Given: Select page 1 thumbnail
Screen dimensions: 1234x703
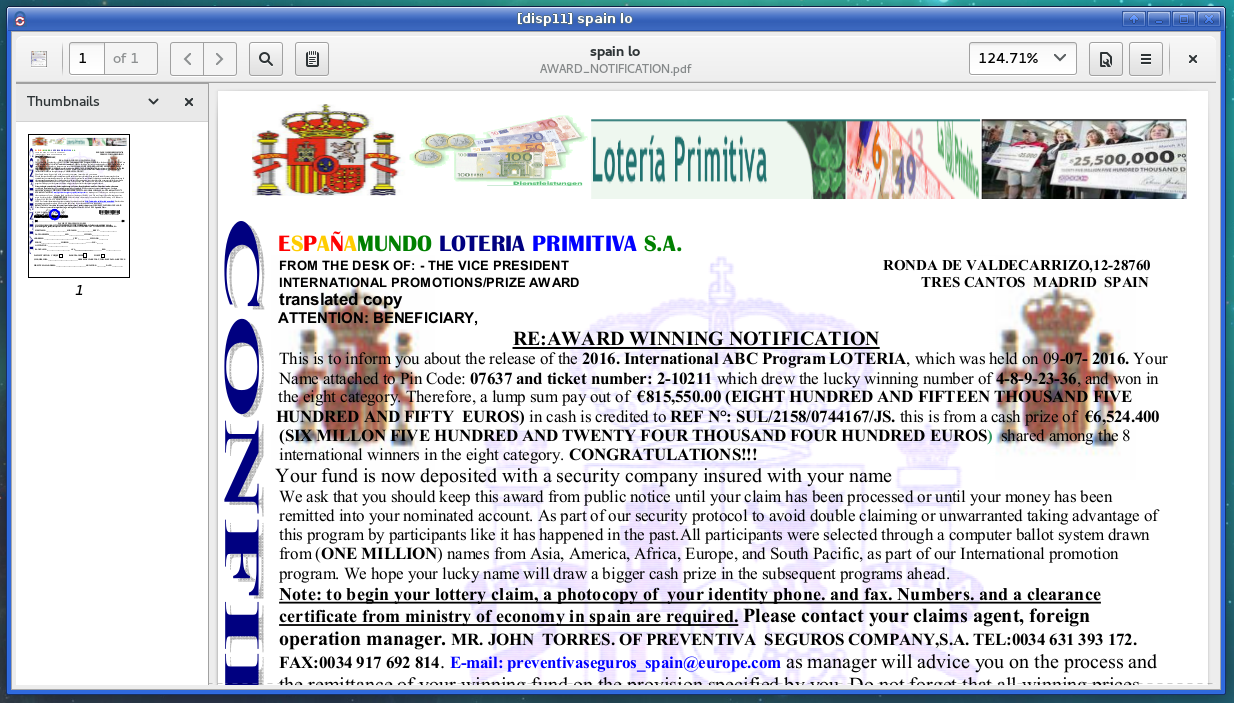Looking at the screenshot, I should tap(79, 206).
